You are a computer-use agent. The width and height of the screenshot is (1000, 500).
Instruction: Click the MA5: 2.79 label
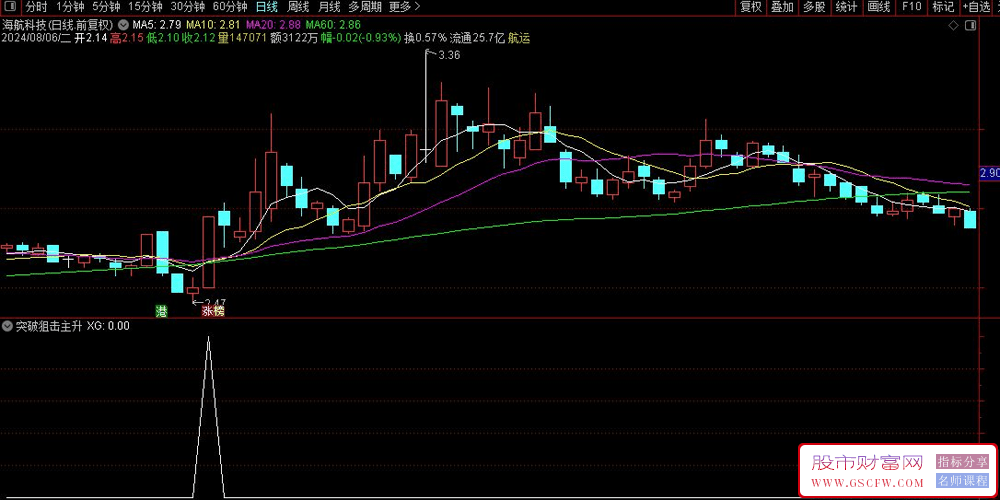[x=156, y=25]
